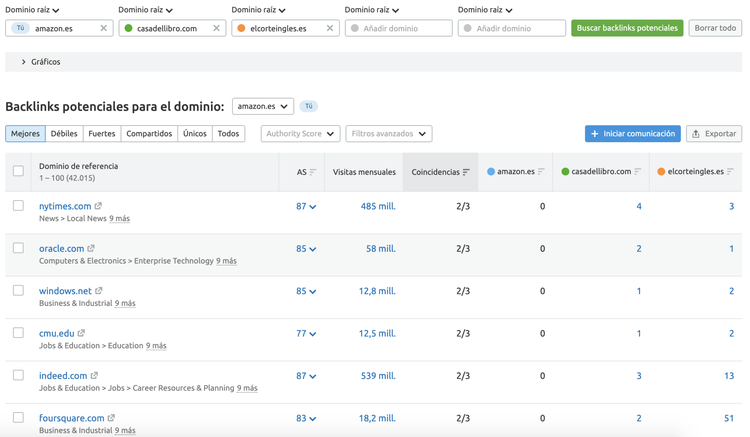750x437 pixels.
Task: Check the nytimes.com row checkbox
Action: (x=18, y=206)
